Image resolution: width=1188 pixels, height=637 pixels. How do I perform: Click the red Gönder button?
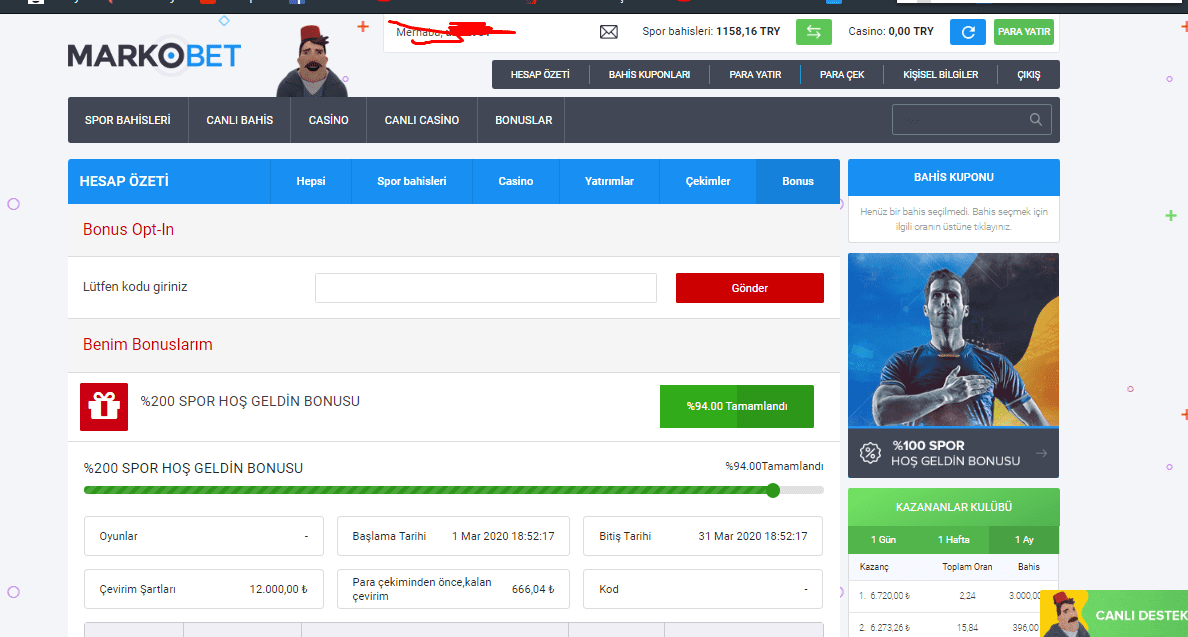(749, 288)
